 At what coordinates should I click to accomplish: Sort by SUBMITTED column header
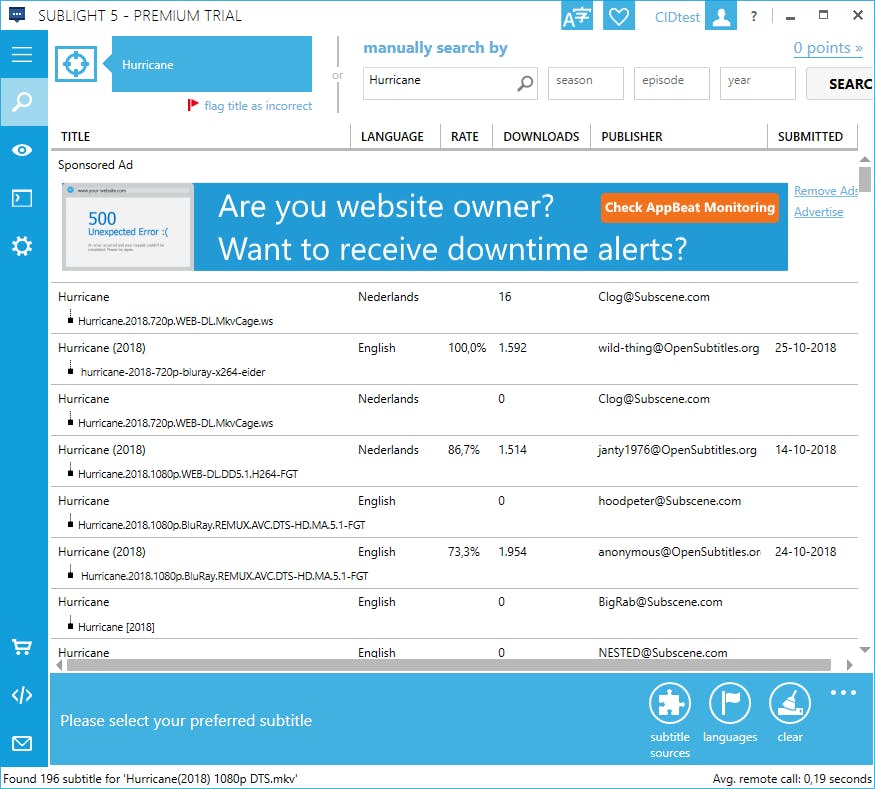click(x=810, y=137)
